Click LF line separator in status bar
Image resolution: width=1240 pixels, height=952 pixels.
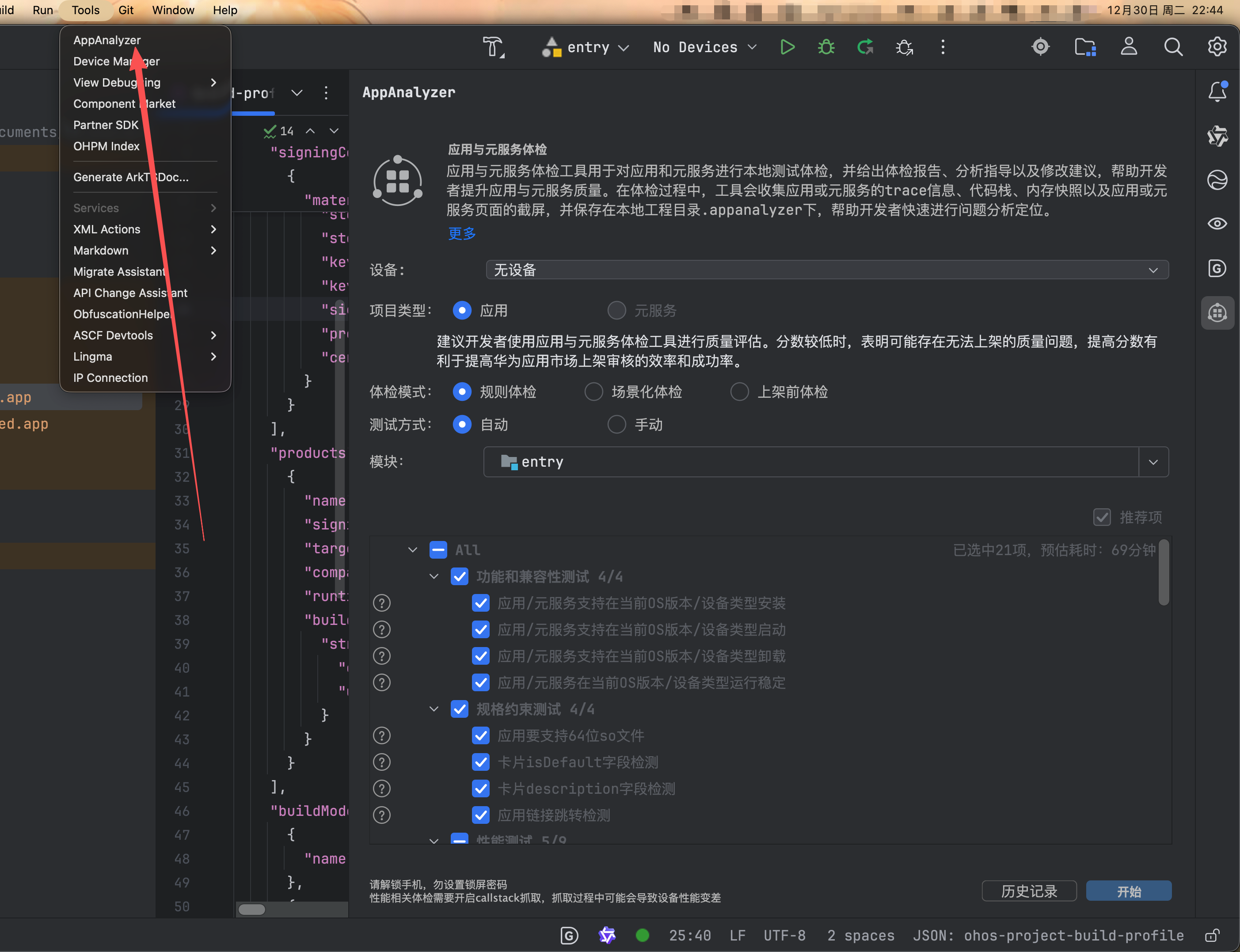click(737, 935)
